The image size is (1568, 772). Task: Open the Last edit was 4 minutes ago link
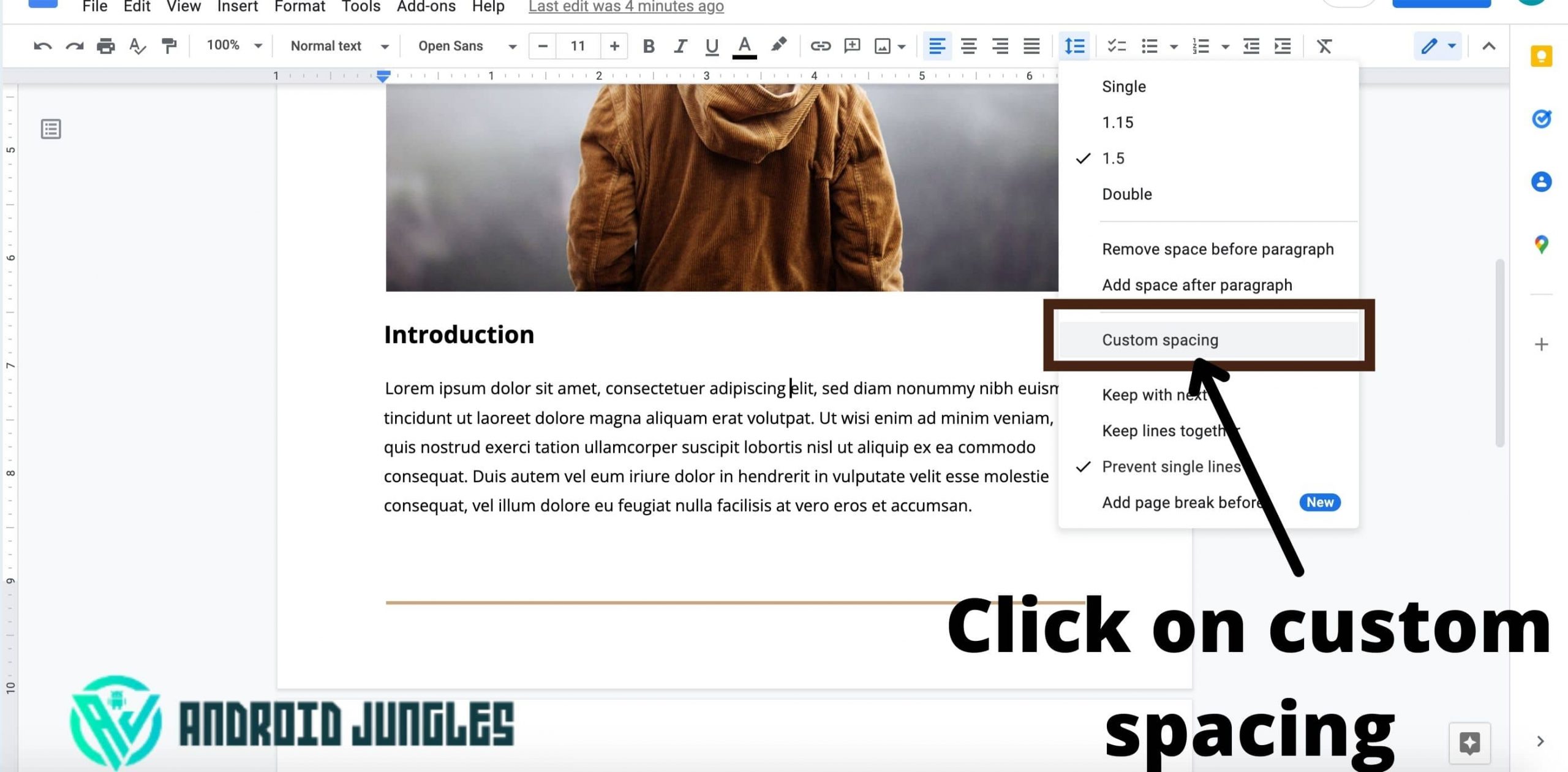626,7
